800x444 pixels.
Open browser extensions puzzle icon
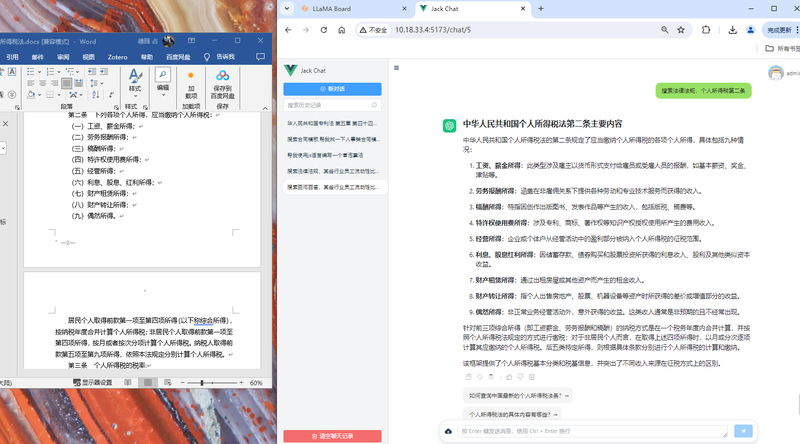click(x=706, y=30)
